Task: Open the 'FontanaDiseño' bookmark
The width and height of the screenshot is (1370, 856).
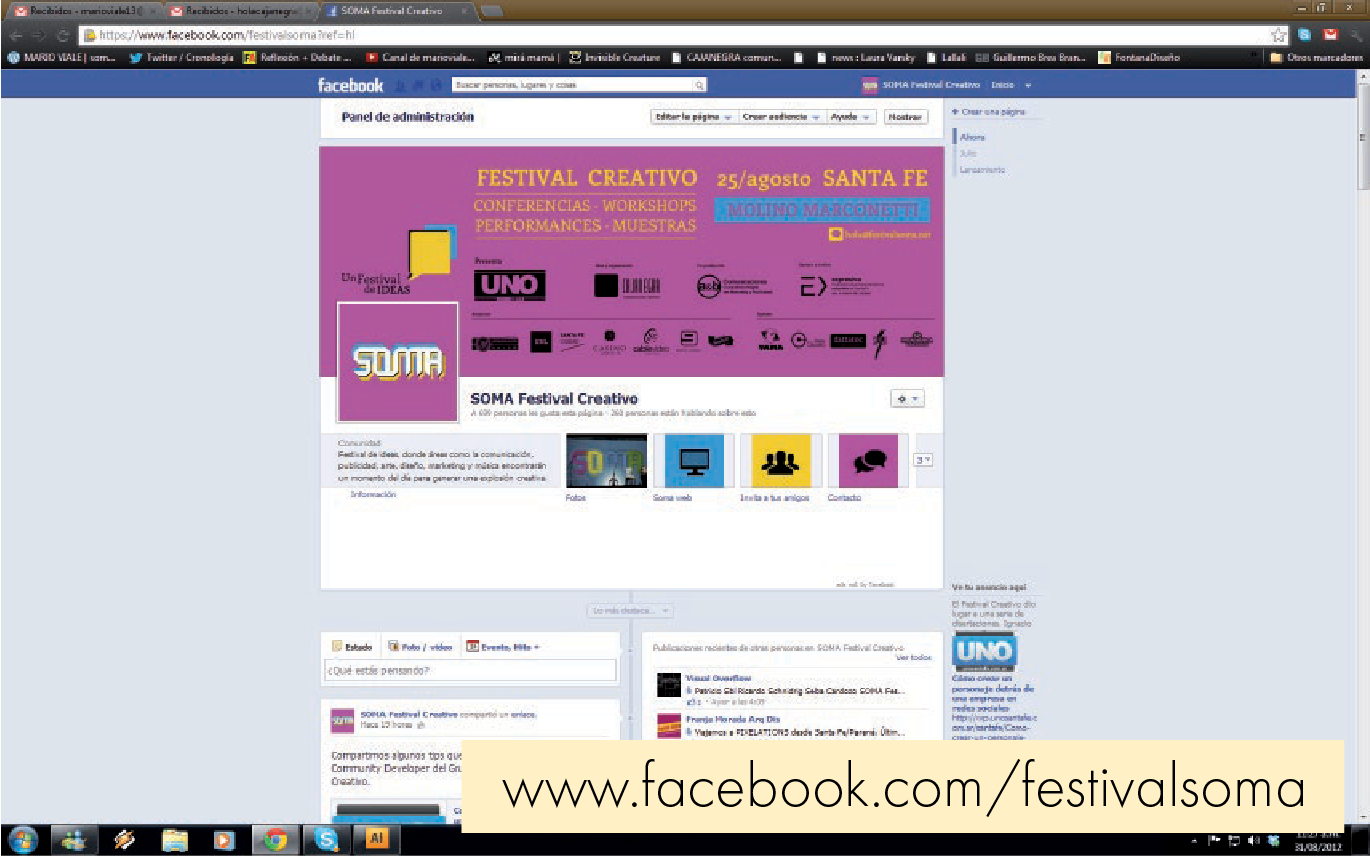Action: click(x=1140, y=58)
